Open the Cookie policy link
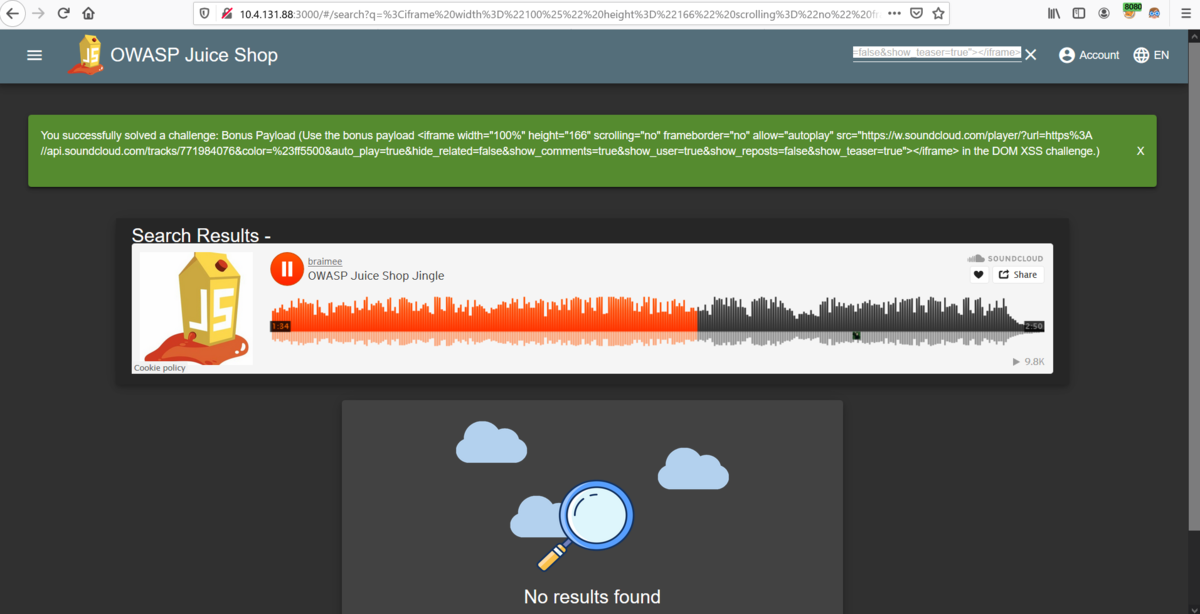The height and width of the screenshot is (614, 1200). (160, 368)
